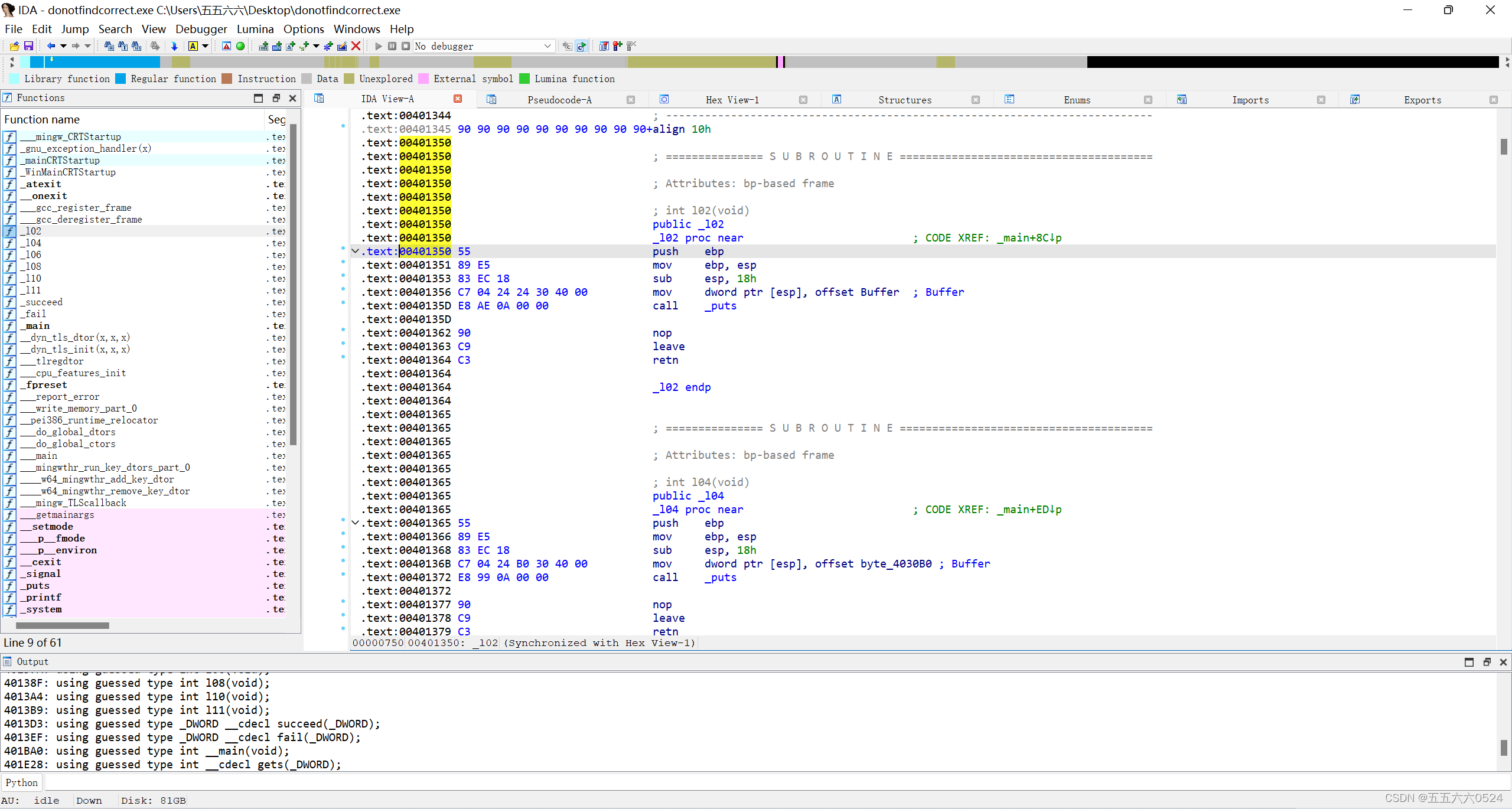The width and height of the screenshot is (1512, 809).
Task: Close the IDA View-A tab
Action: click(x=458, y=99)
